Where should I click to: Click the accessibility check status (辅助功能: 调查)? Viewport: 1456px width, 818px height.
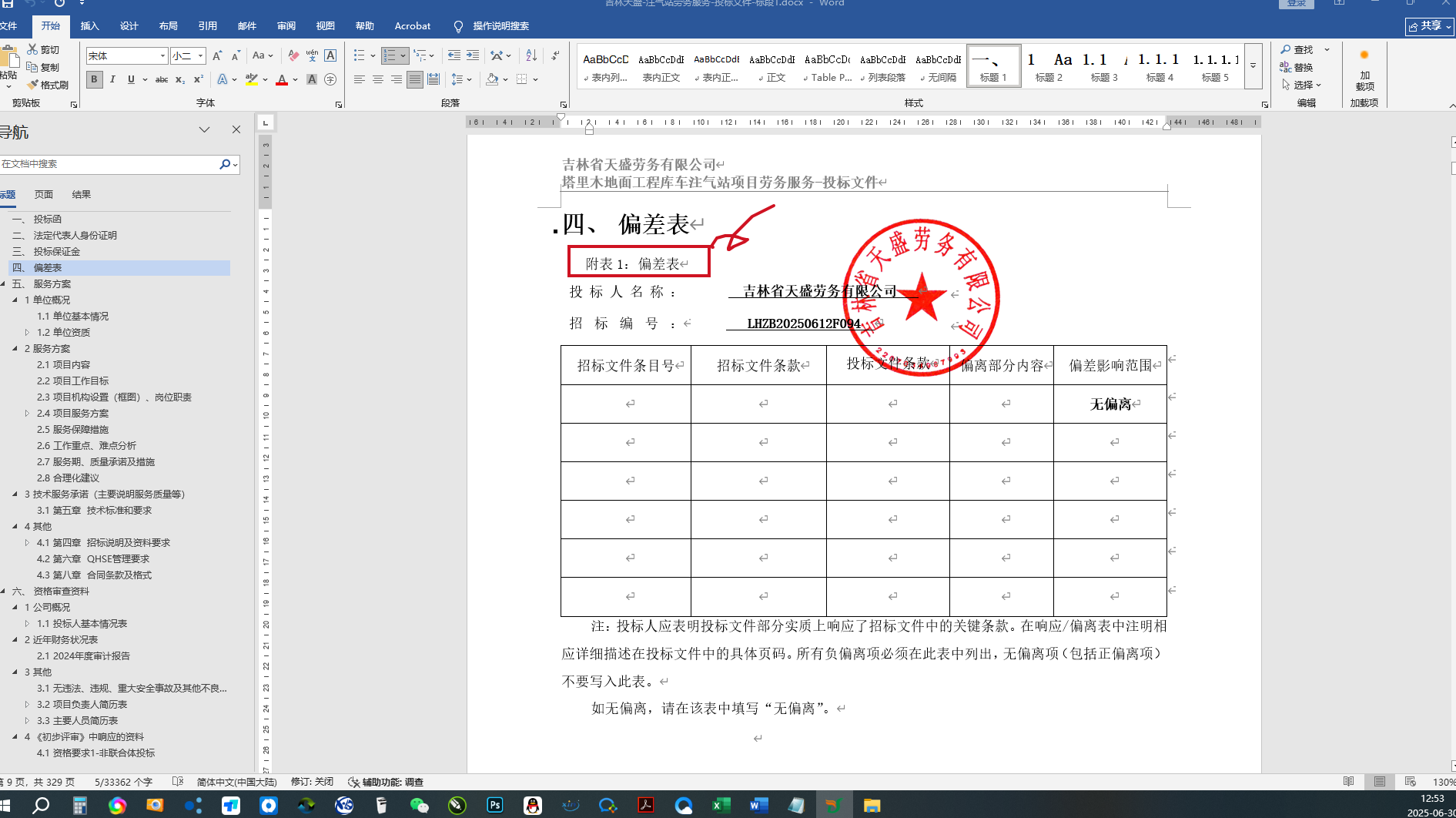click(x=387, y=782)
